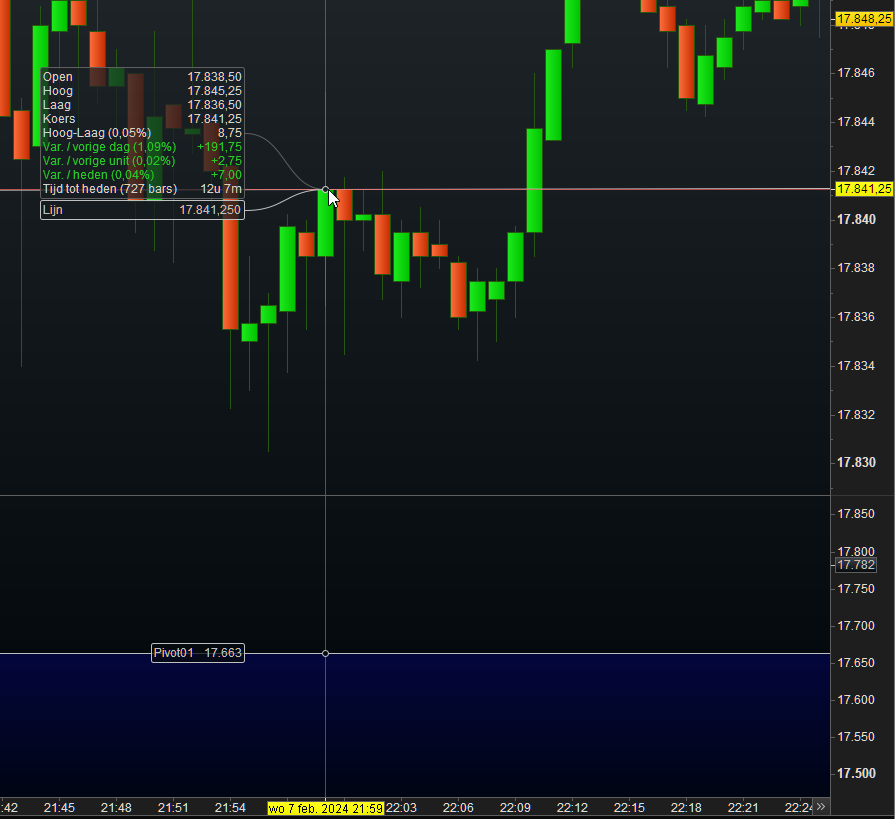Click the yellow 17.841,25 price tag
The width and height of the screenshot is (895, 819).
[864, 189]
